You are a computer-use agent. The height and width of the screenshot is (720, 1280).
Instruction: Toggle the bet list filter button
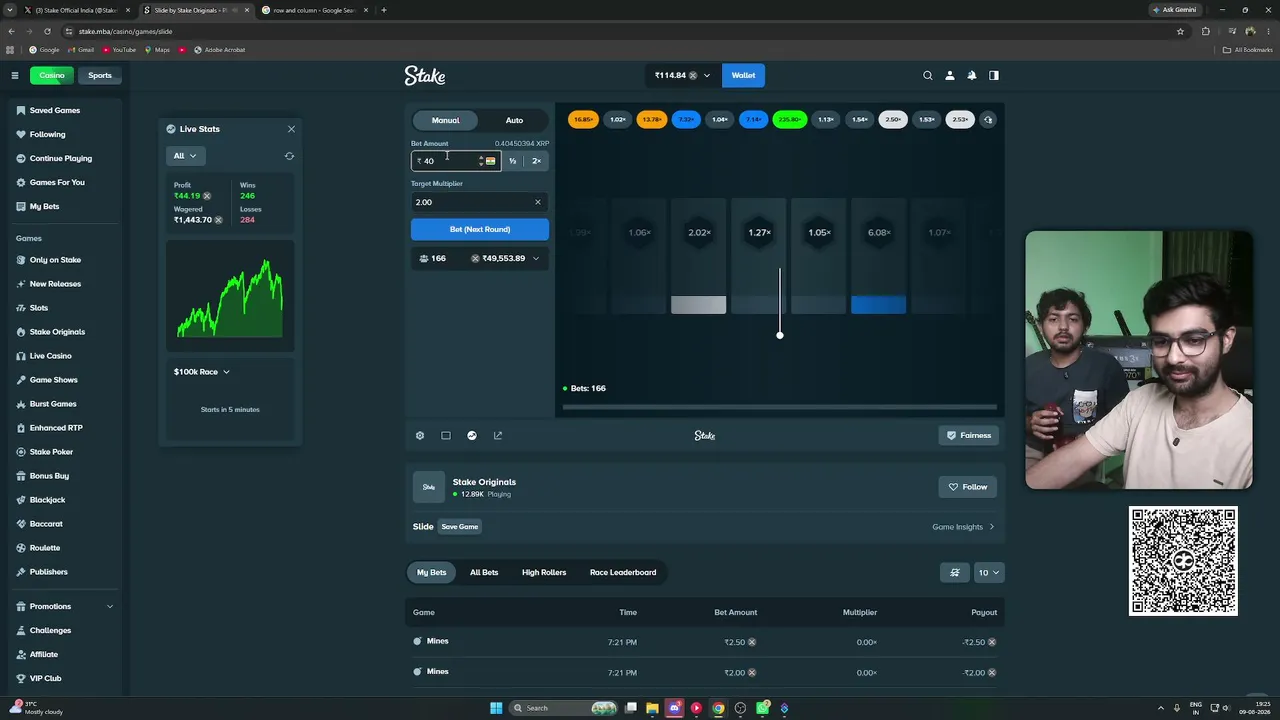click(x=955, y=572)
